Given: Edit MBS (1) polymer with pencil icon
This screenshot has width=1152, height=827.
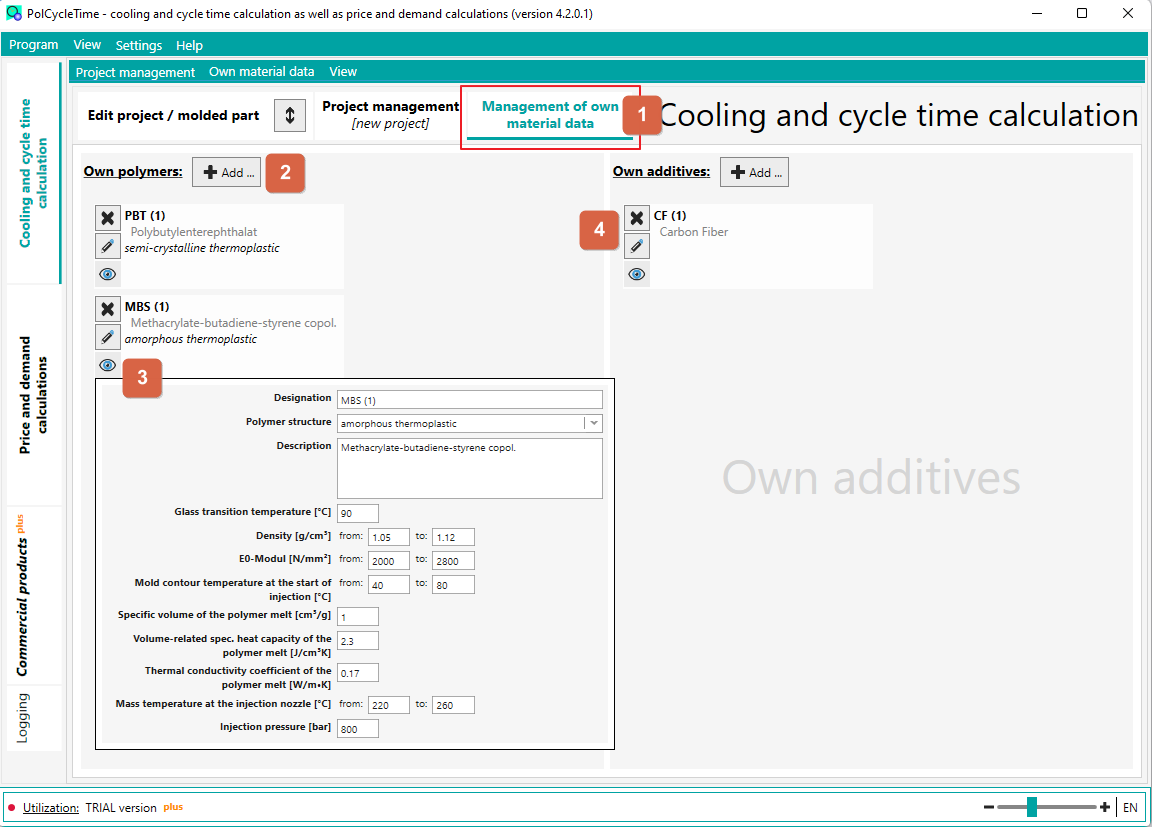Looking at the screenshot, I should [x=107, y=337].
